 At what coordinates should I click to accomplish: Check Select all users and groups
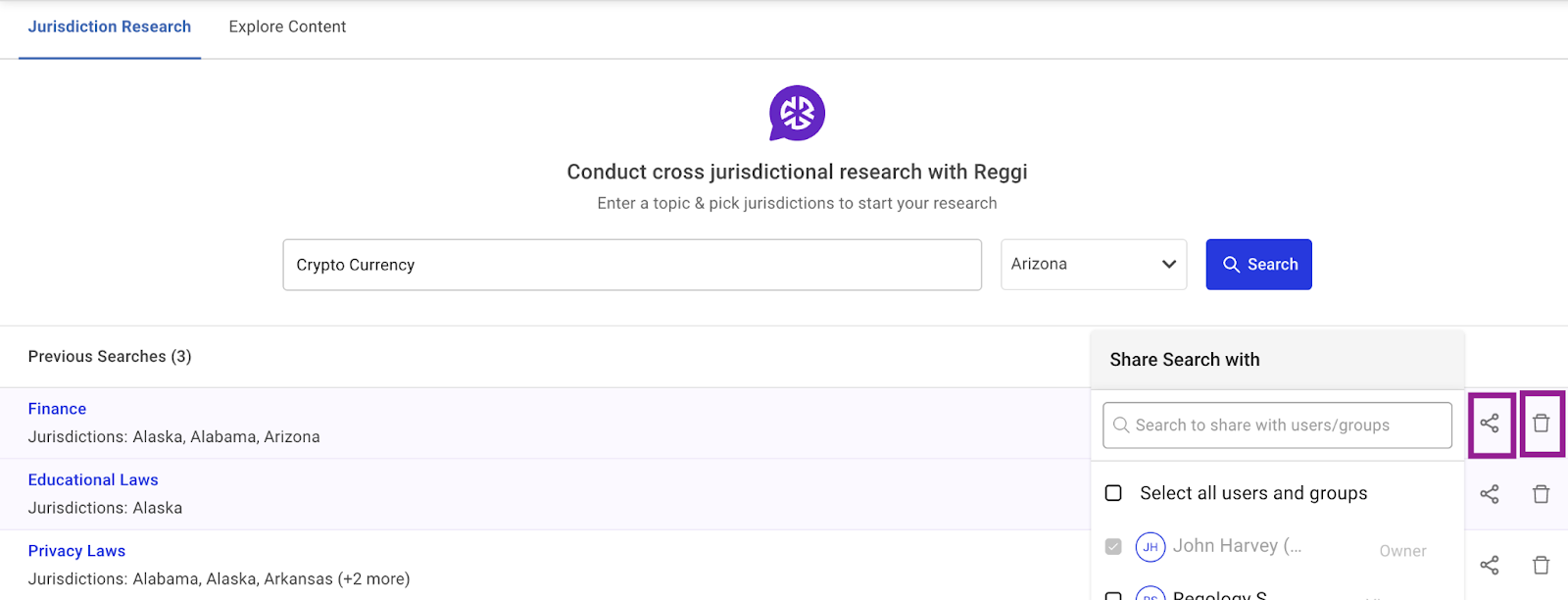[1113, 493]
